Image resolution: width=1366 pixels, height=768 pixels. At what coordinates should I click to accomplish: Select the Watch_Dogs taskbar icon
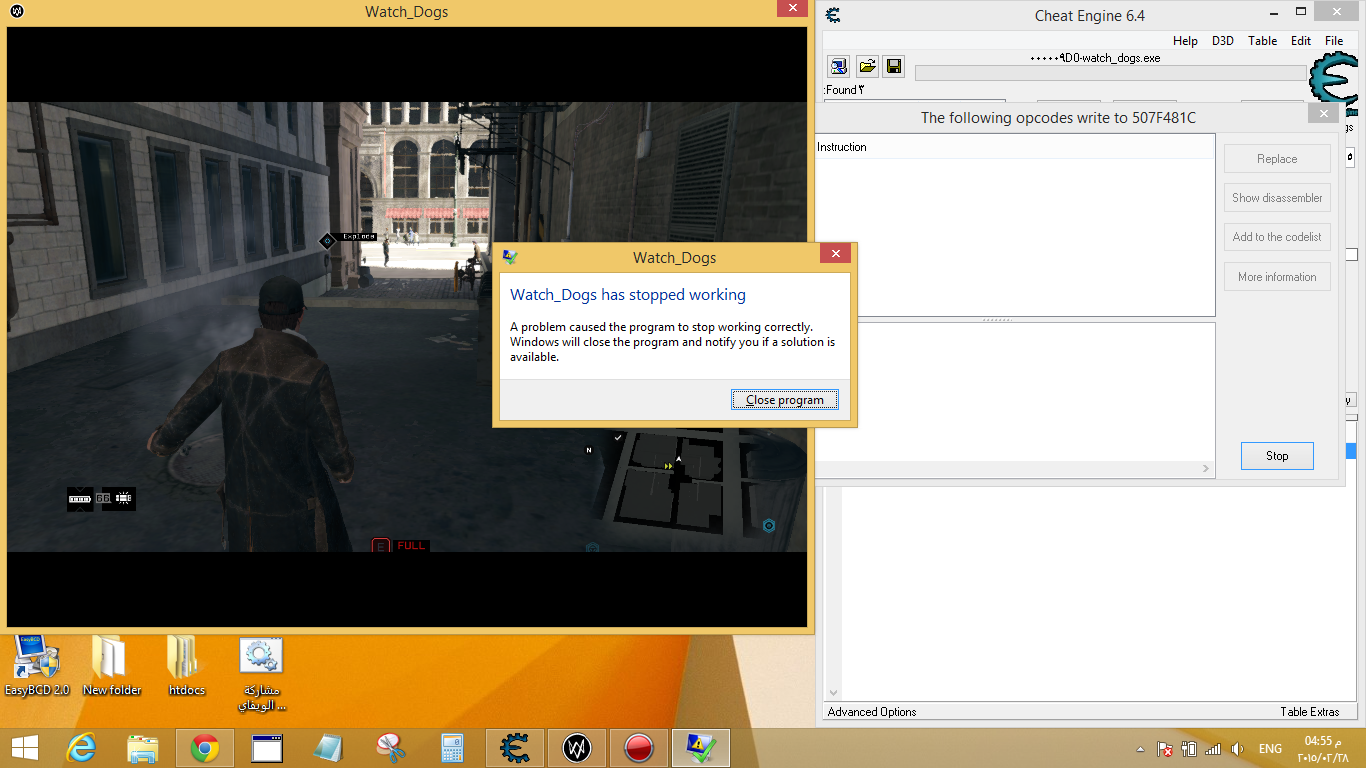[x=576, y=748]
